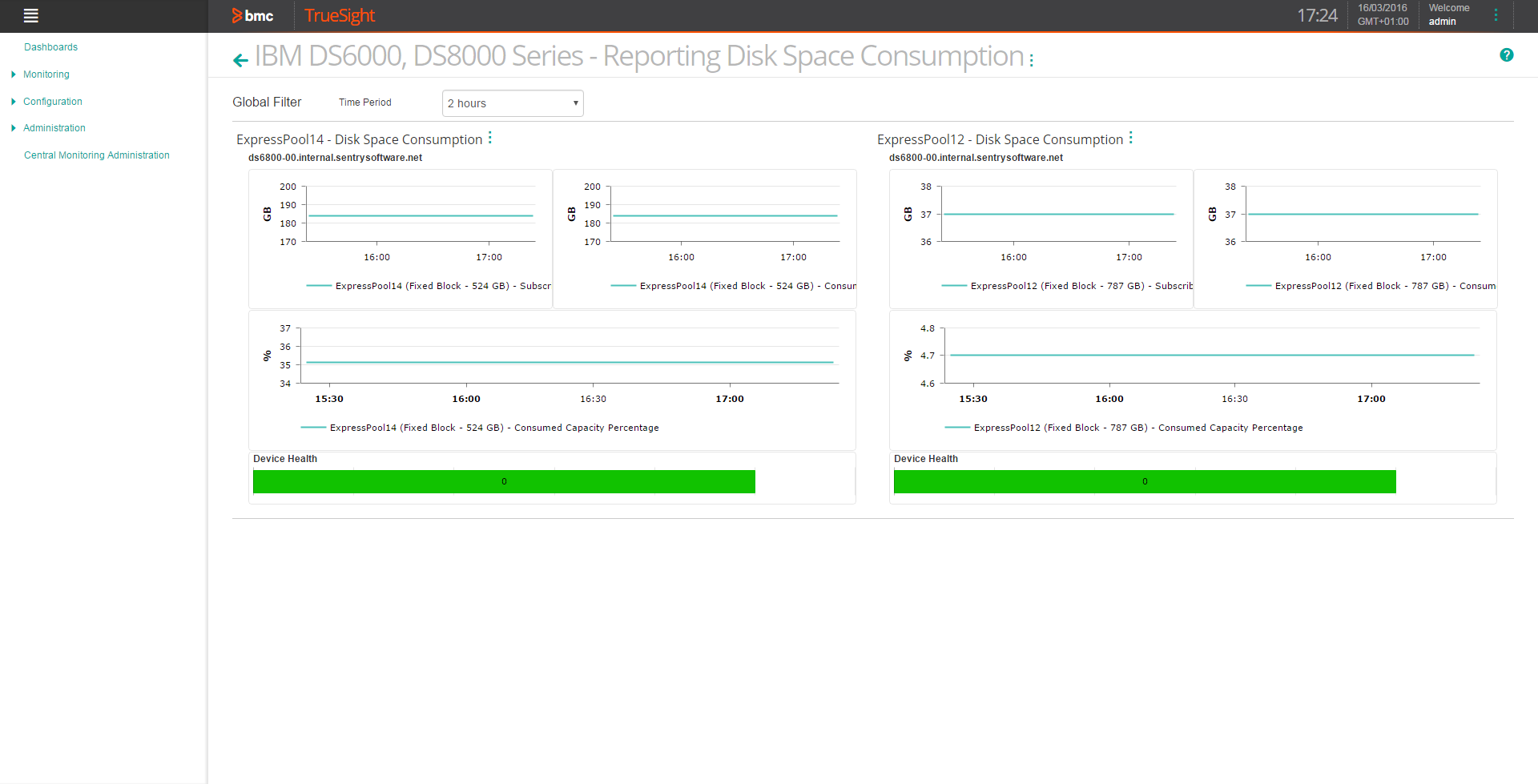Image resolution: width=1538 pixels, height=784 pixels.
Task: Toggle ExpressPool14 Consumed capacity GB legend entry
Action: [733, 286]
